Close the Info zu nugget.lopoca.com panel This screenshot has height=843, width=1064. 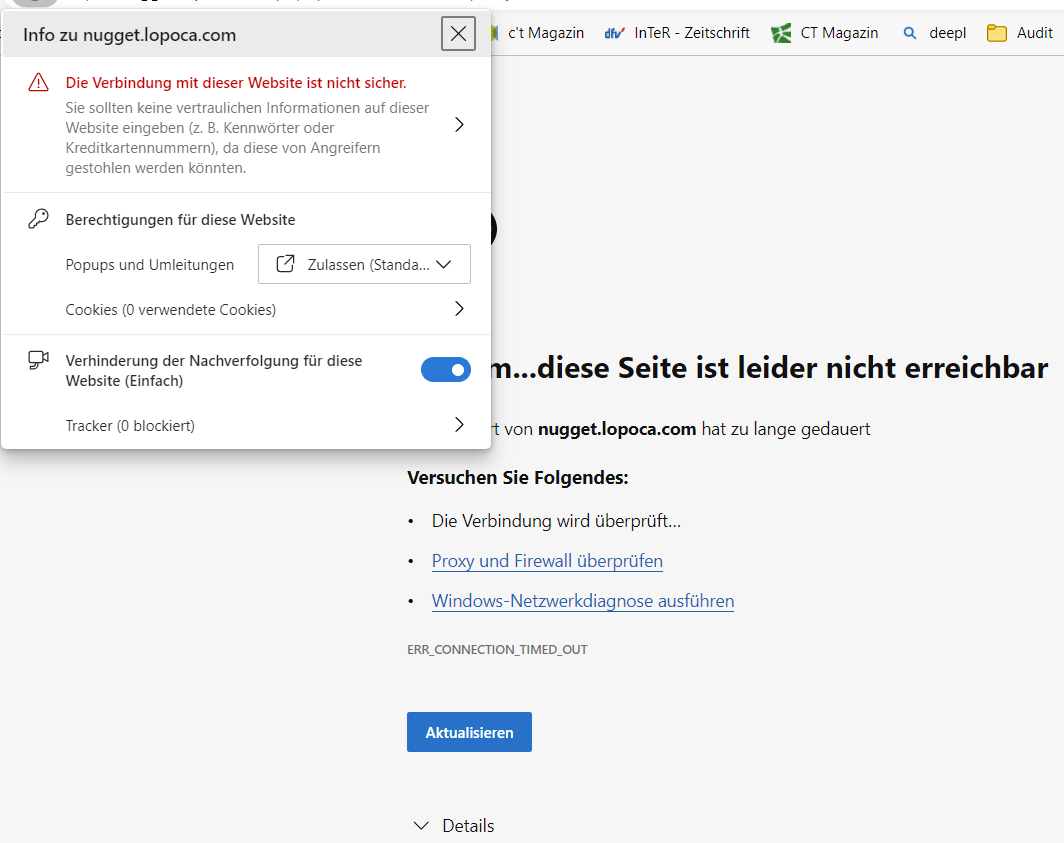458,33
